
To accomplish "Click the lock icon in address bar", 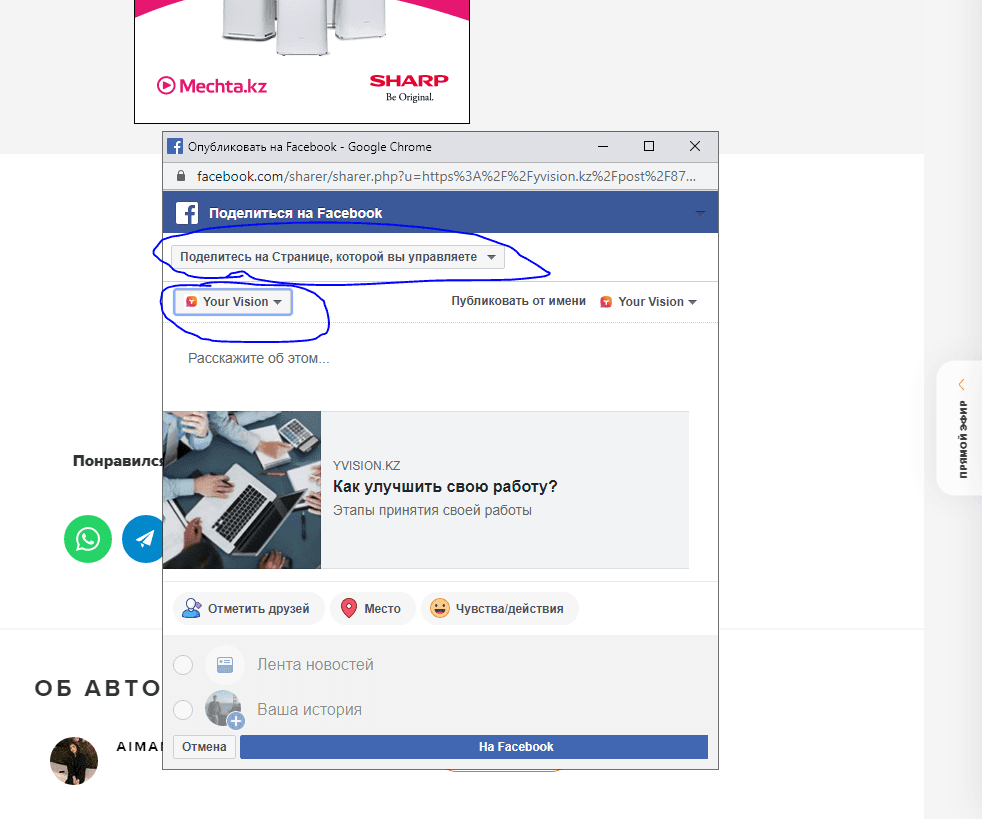I will tap(181, 176).
